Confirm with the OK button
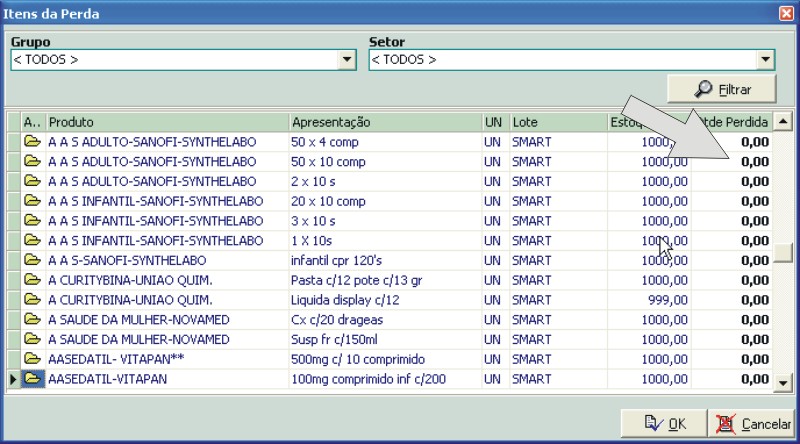 664,424
